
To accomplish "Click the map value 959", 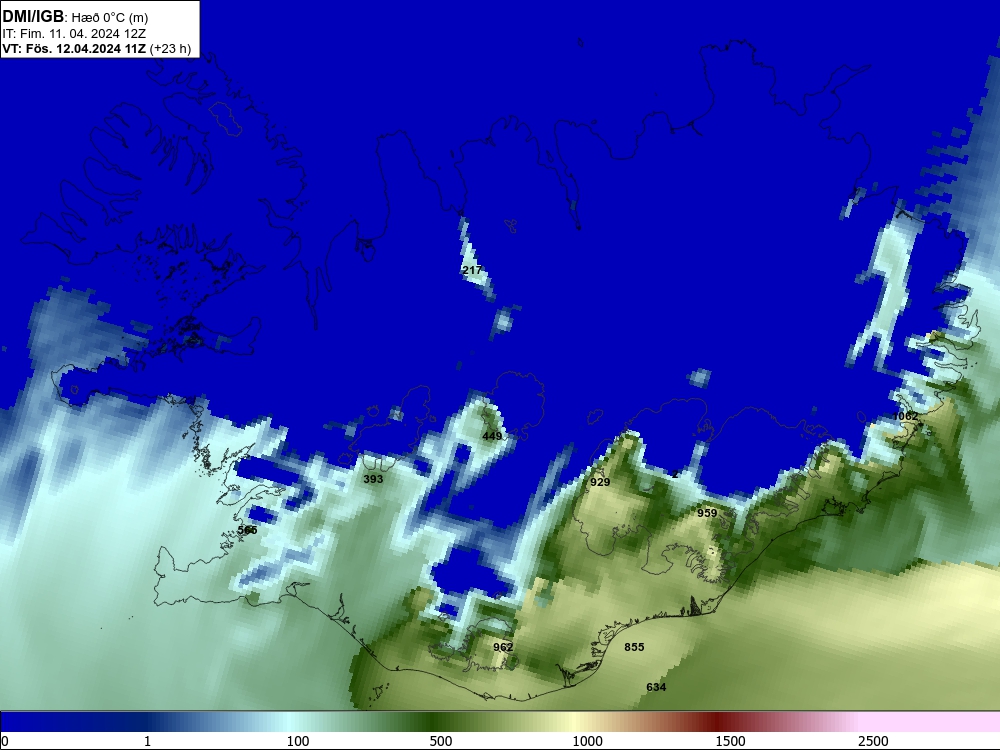I will (x=707, y=513).
